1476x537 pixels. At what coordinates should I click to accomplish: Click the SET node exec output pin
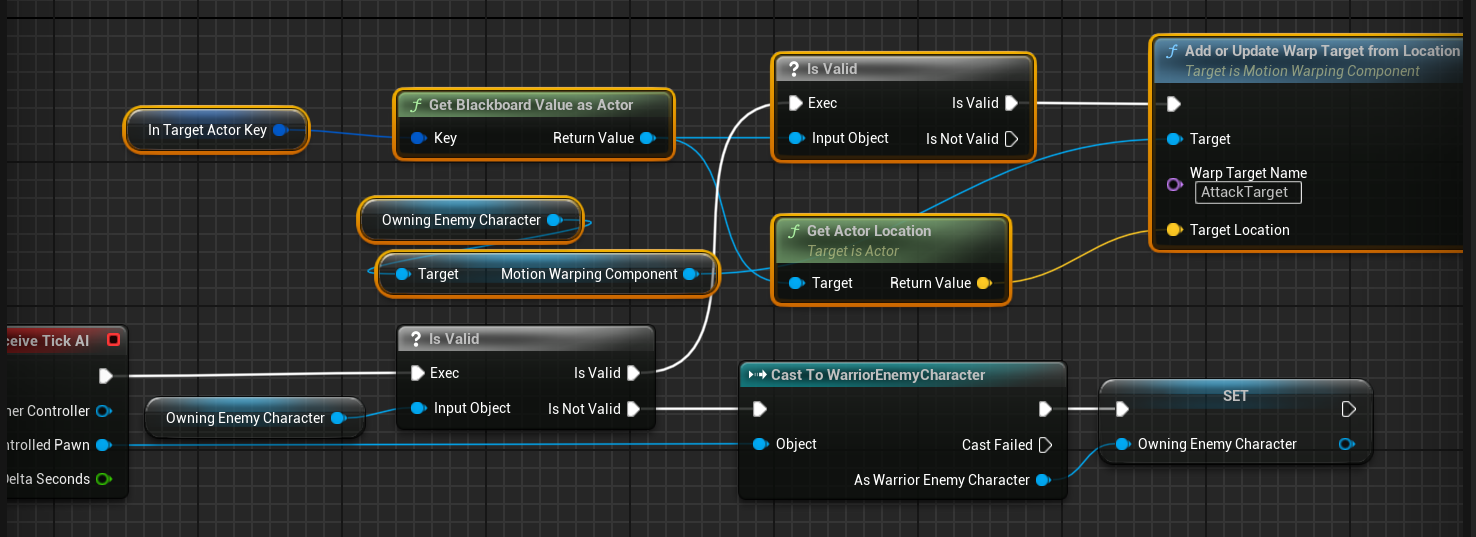1348,409
